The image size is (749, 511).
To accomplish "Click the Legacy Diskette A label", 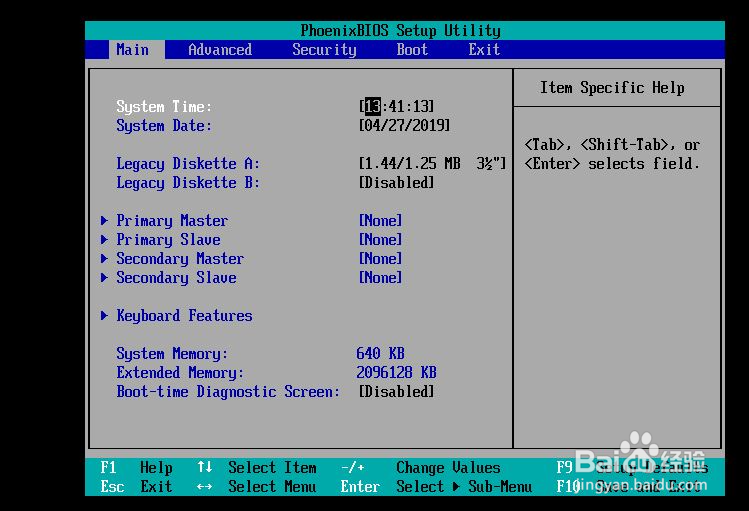I will [x=188, y=164].
